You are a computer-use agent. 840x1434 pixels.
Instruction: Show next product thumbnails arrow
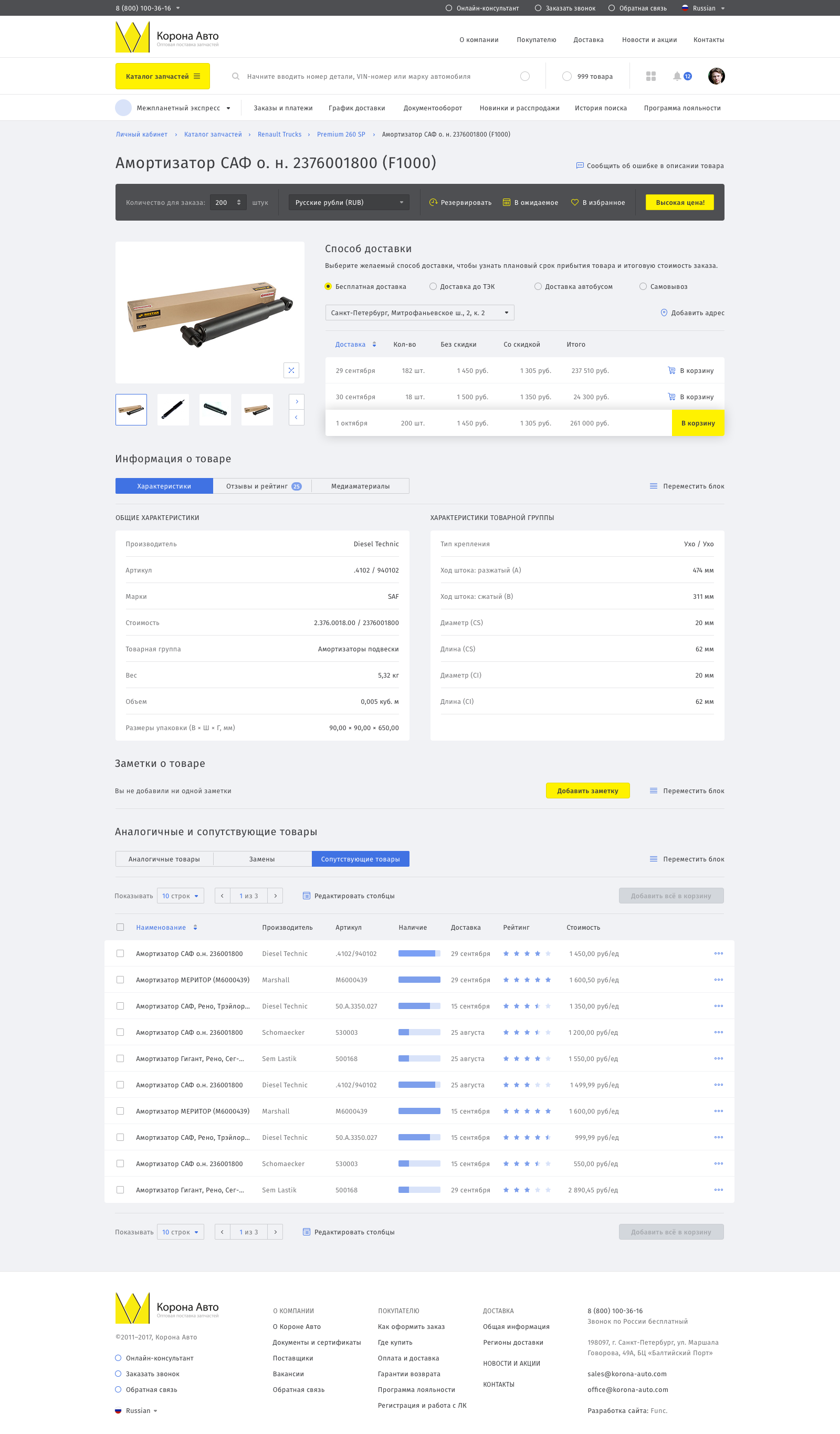pyautogui.click(x=297, y=402)
